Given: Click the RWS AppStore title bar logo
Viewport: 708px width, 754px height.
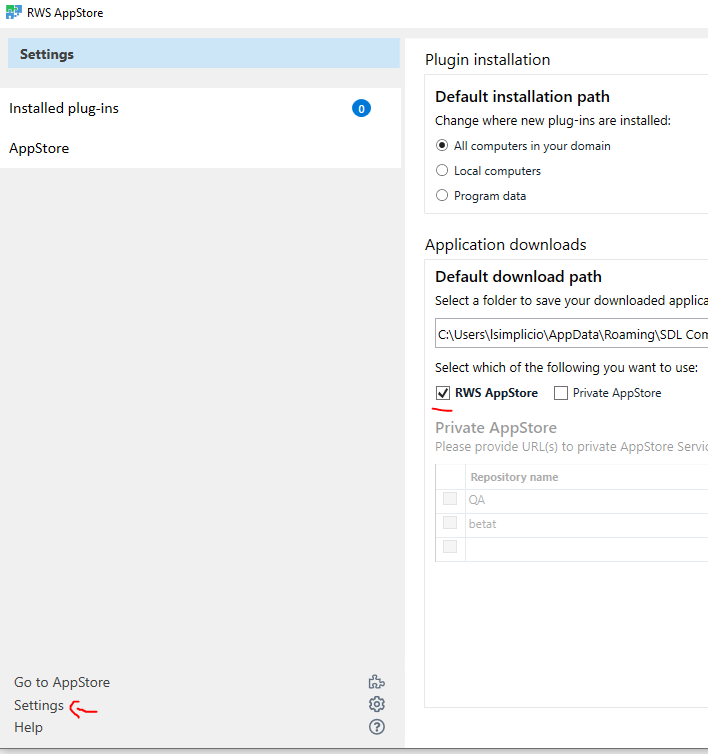Looking at the screenshot, I should 13,12.
